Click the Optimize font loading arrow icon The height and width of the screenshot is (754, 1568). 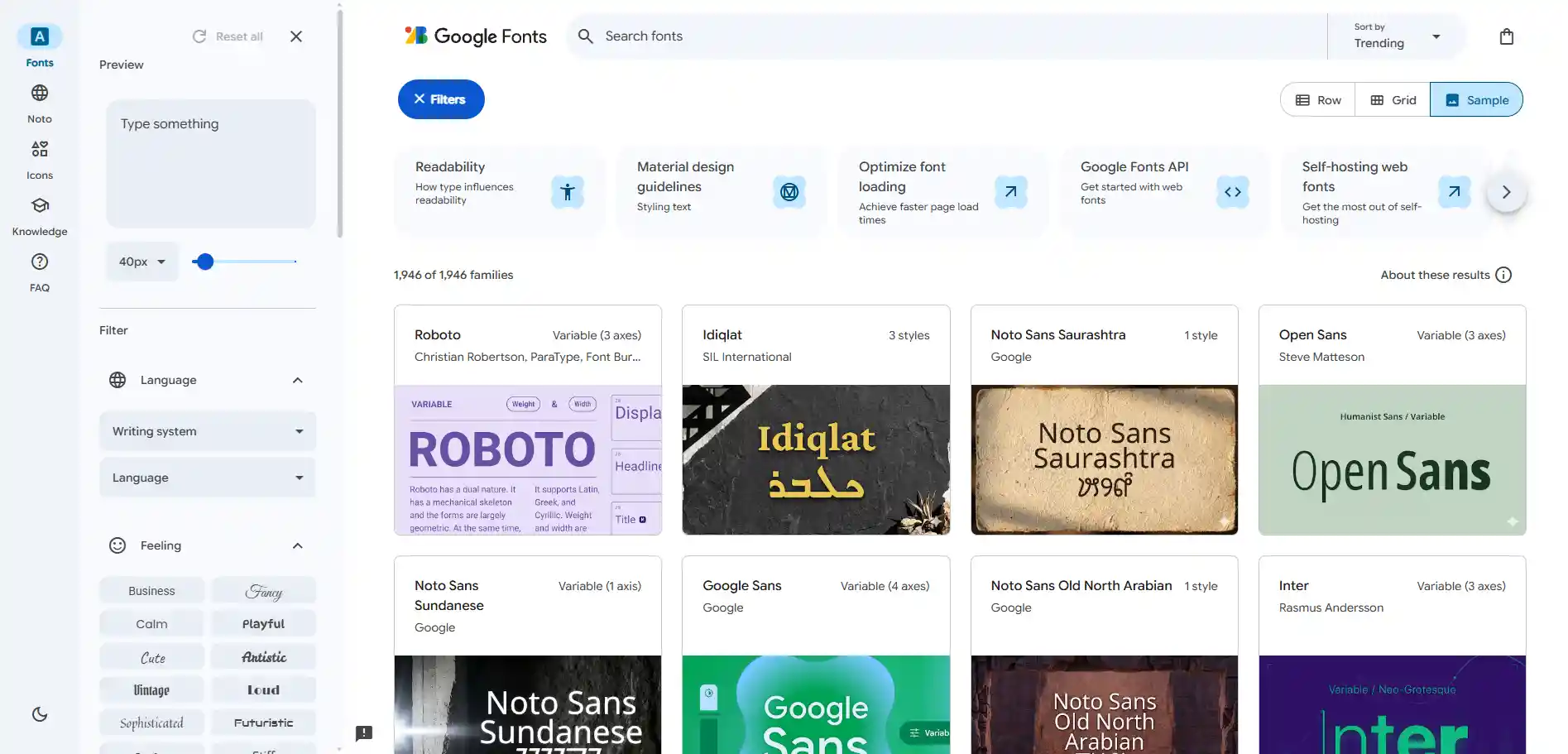[x=1011, y=192]
